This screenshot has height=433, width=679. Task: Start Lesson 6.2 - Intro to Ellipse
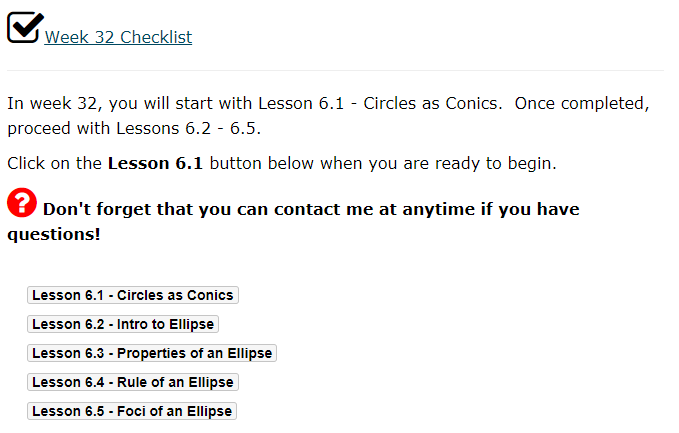tap(123, 324)
